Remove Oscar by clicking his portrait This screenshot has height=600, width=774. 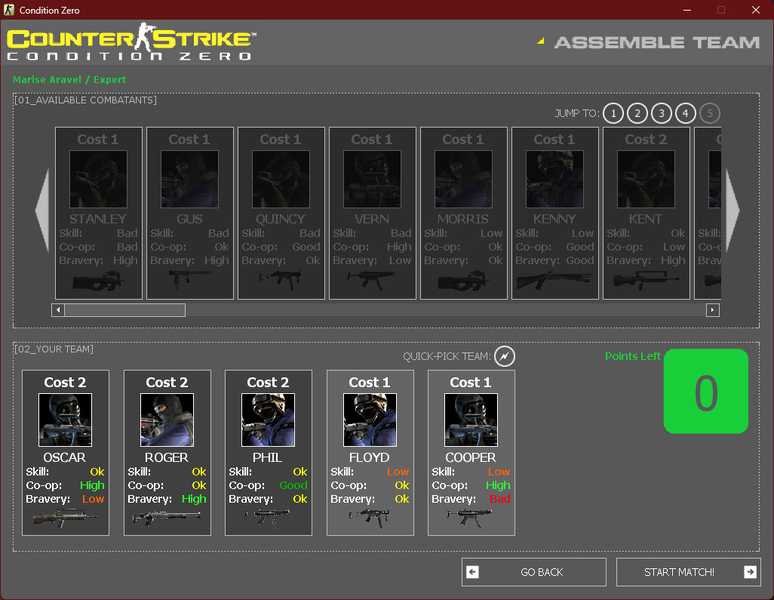[65, 420]
